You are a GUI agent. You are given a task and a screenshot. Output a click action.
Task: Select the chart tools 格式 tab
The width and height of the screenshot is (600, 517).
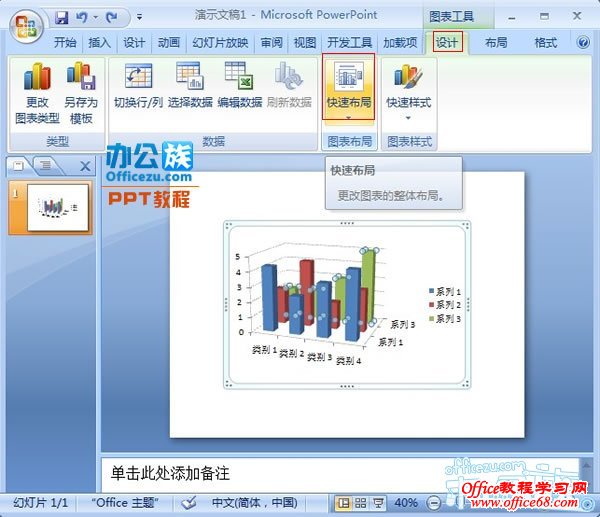[545, 42]
